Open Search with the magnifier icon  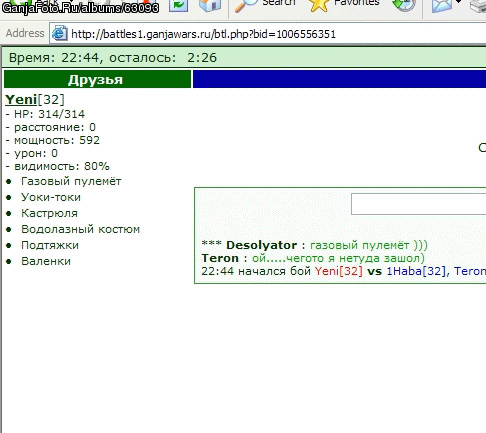(246, 6)
